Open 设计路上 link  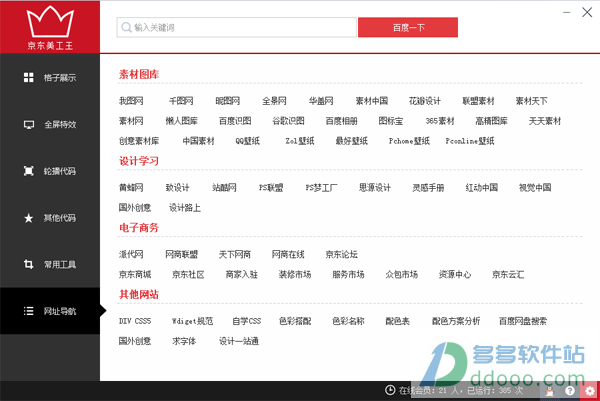(x=185, y=208)
